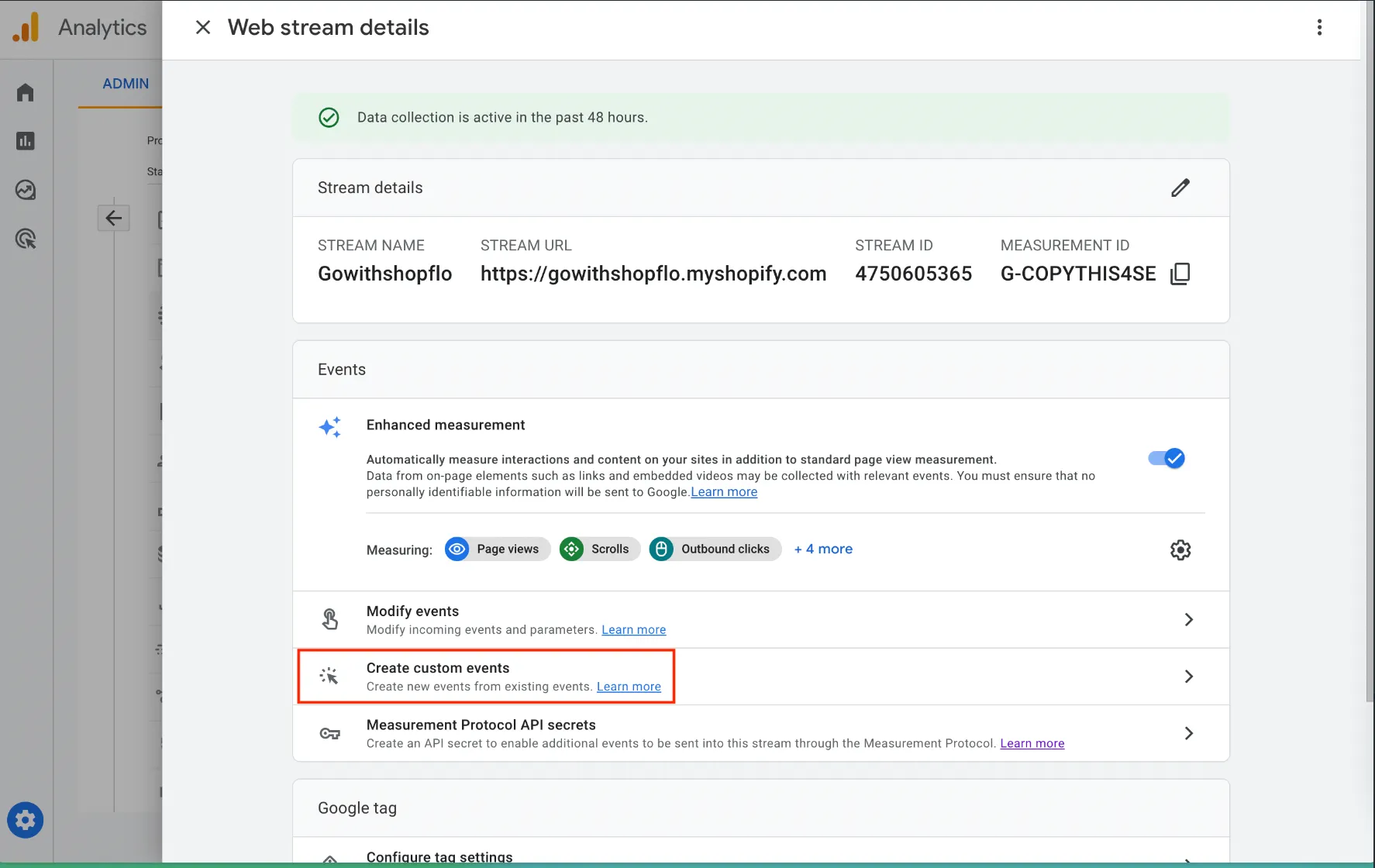Select stream name Gowithshopflo
The image size is (1375, 868).
(384, 274)
